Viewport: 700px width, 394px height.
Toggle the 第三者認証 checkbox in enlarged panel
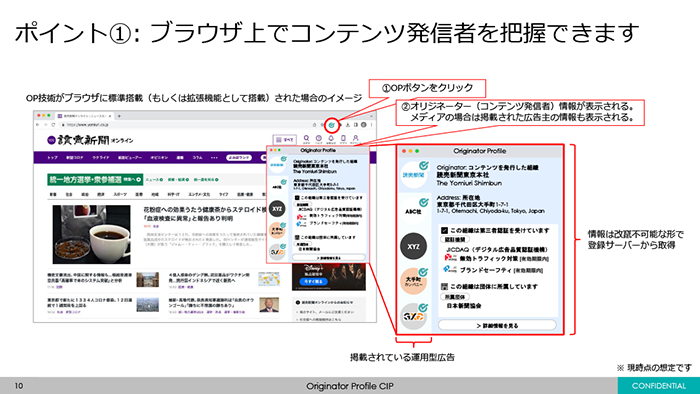(444, 231)
